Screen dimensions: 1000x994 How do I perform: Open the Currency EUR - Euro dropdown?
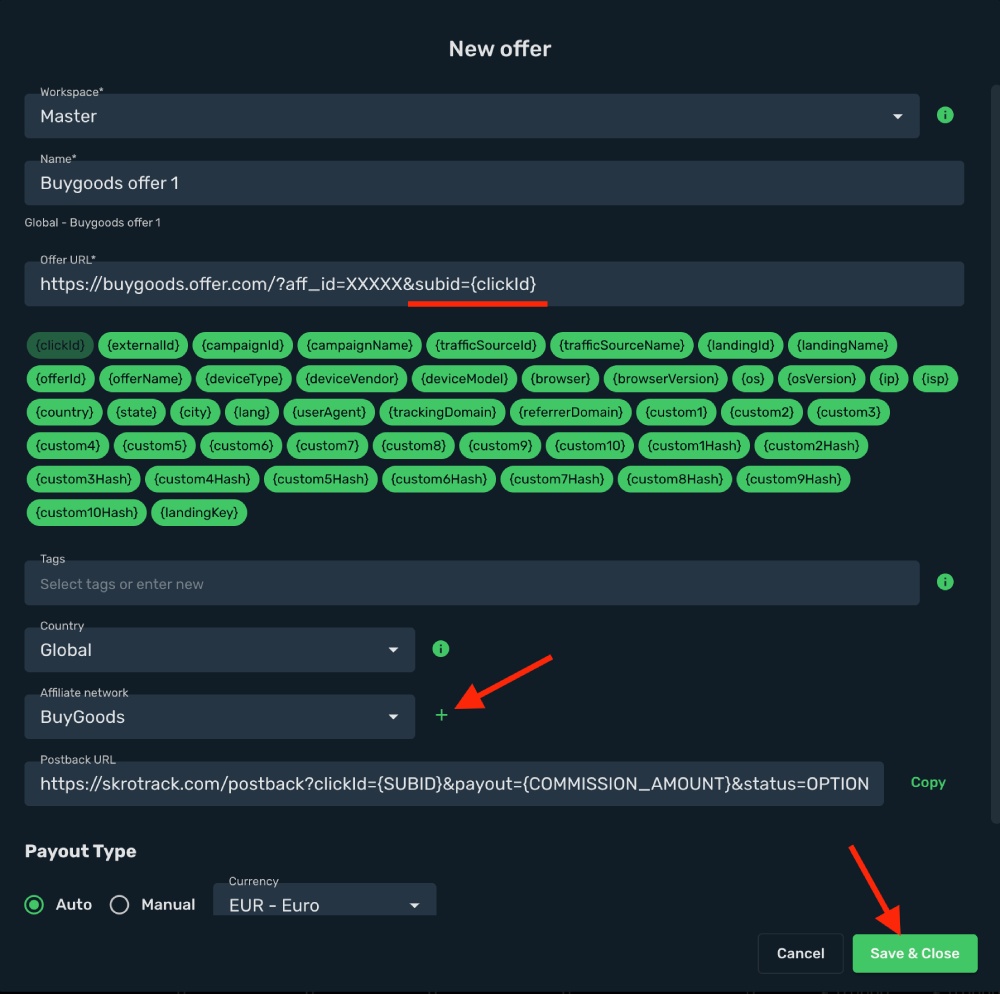(x=325, y=900)
